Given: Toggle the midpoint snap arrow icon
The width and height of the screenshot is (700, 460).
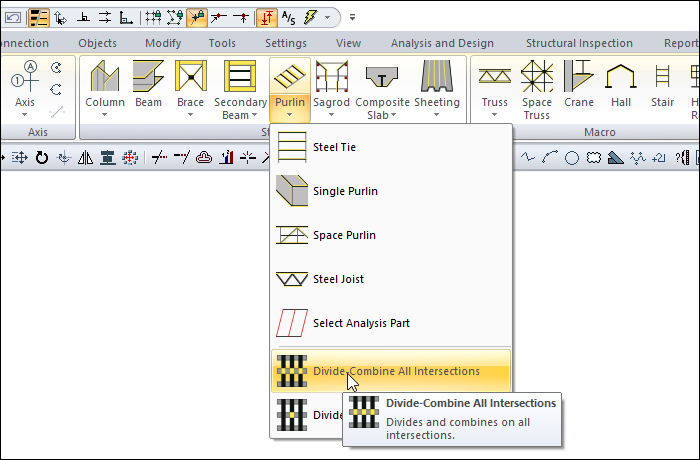Looking at the screenshot, I should click(x=242, y=18).
